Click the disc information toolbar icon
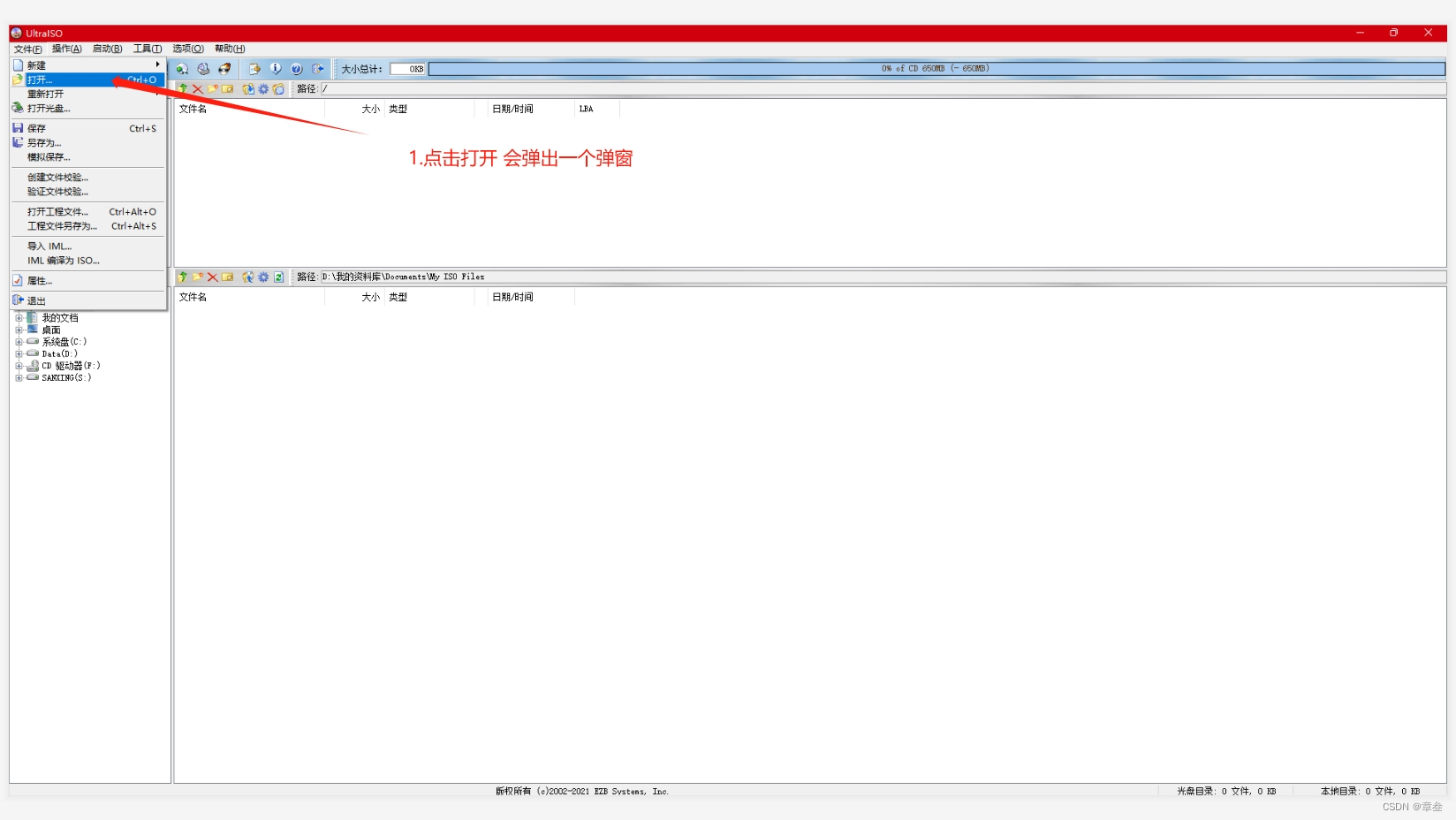 coord(276,68)
